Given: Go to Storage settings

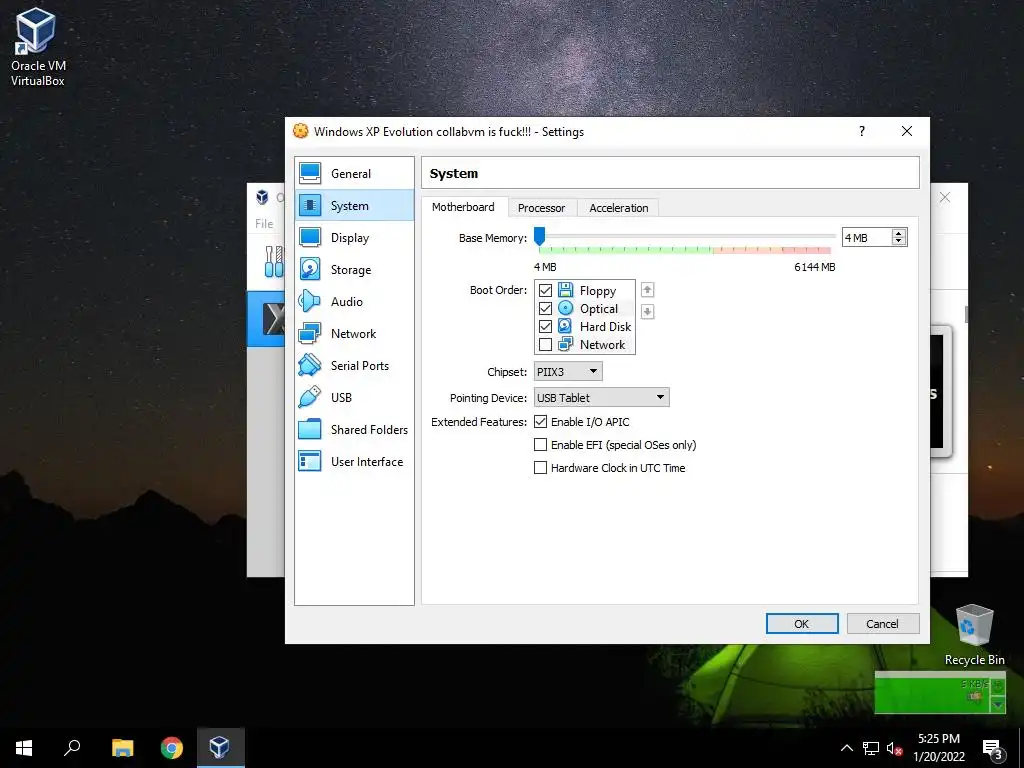Looking at the screenshot, I should [354, 270].
